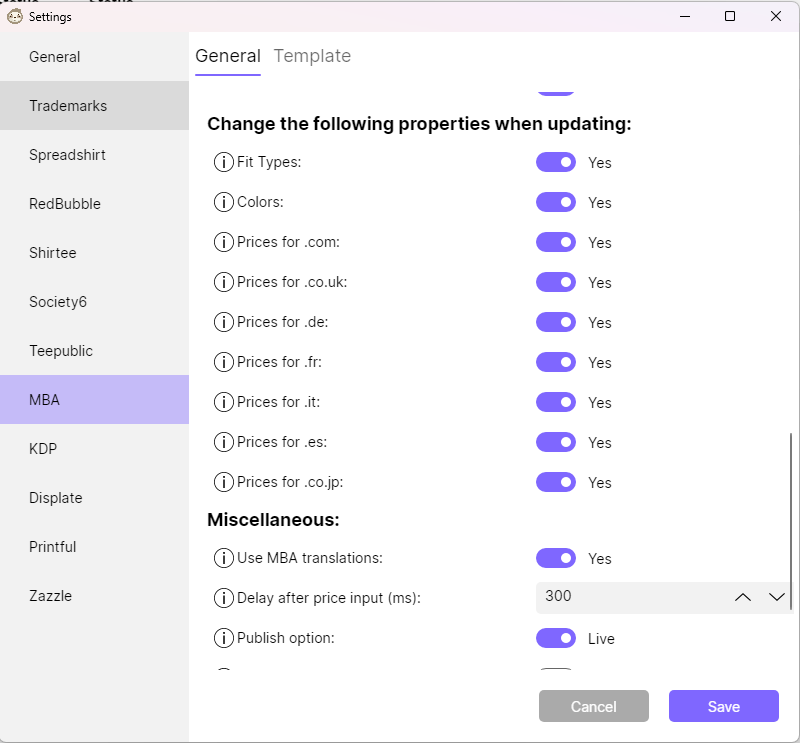Viewport: 800px width, 743px height.
Task: Click info icon for Use MBA translations
Action: click(223, 558)
